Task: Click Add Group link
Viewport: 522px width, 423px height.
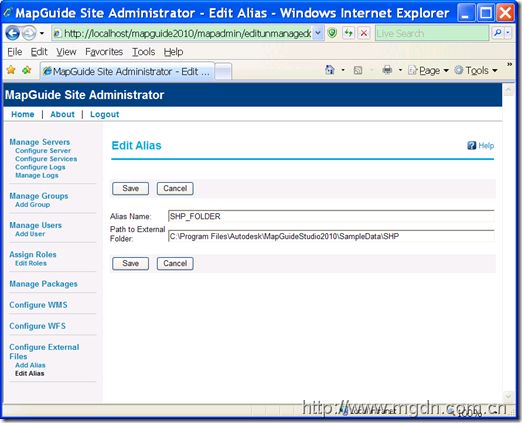Action: click(33, 205)
